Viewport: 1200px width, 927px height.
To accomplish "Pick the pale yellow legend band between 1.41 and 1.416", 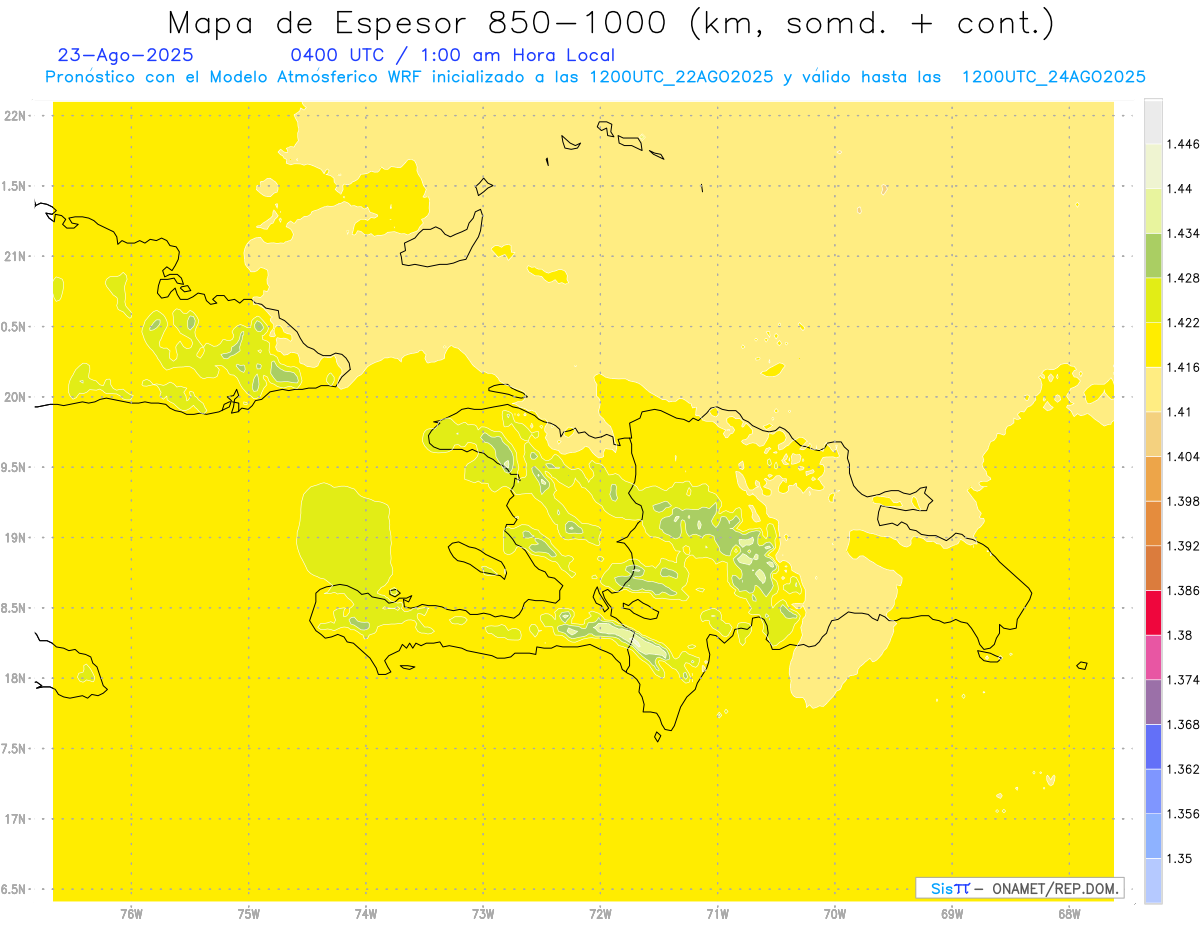I will coord(1153,389).
